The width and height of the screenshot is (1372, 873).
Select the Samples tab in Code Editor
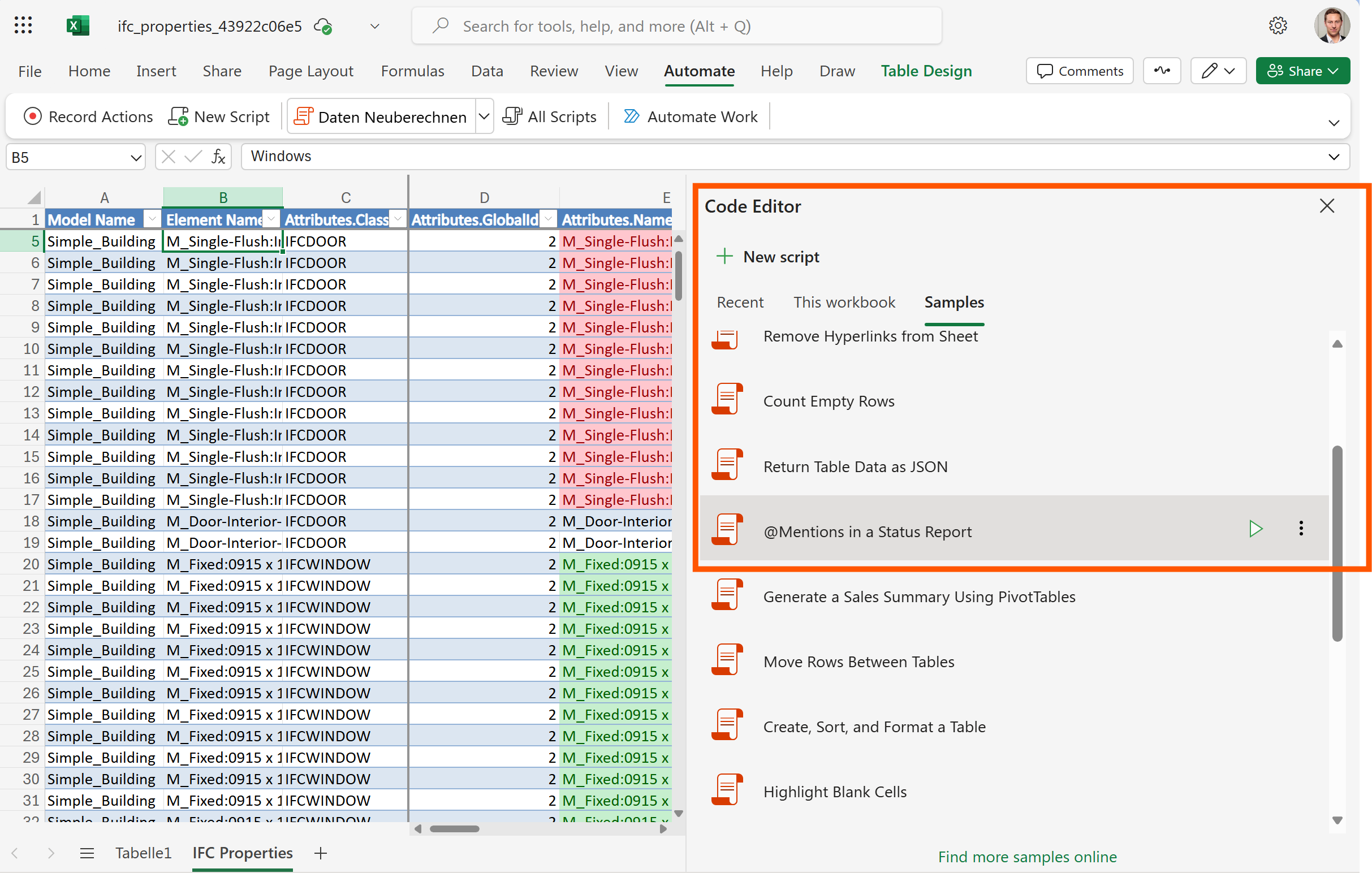coord(954,302)
